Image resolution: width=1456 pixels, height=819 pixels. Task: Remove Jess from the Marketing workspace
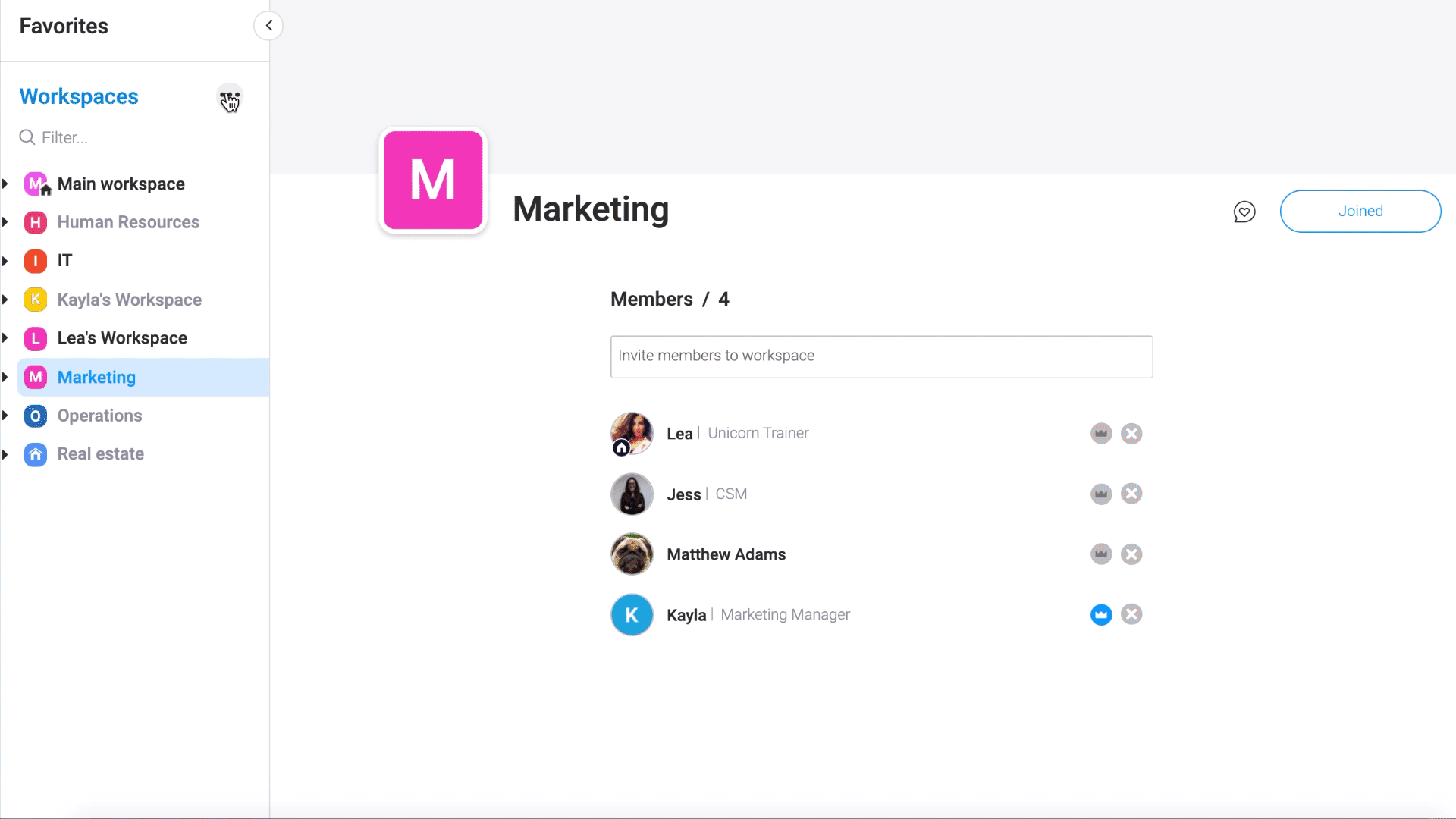pos(1131,494)
